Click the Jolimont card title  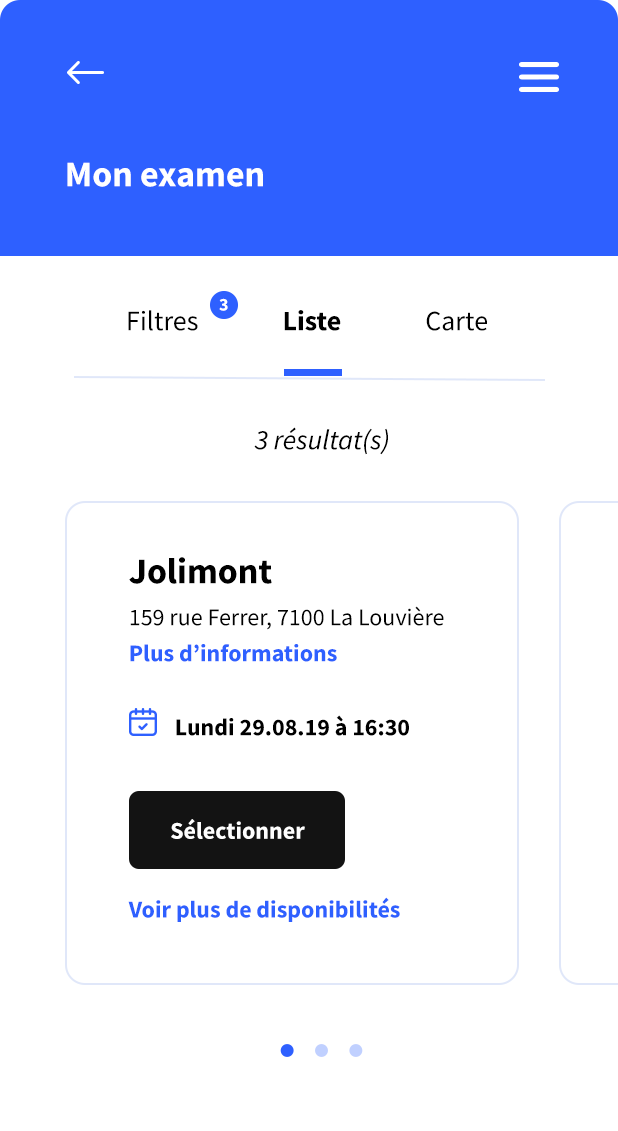(200, 572)
